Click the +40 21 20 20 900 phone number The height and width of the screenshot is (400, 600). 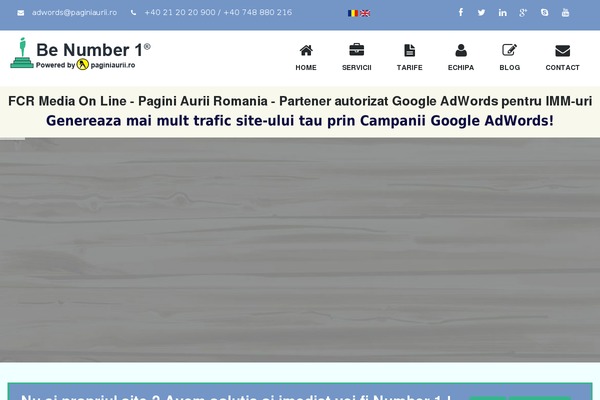(180, 13)
